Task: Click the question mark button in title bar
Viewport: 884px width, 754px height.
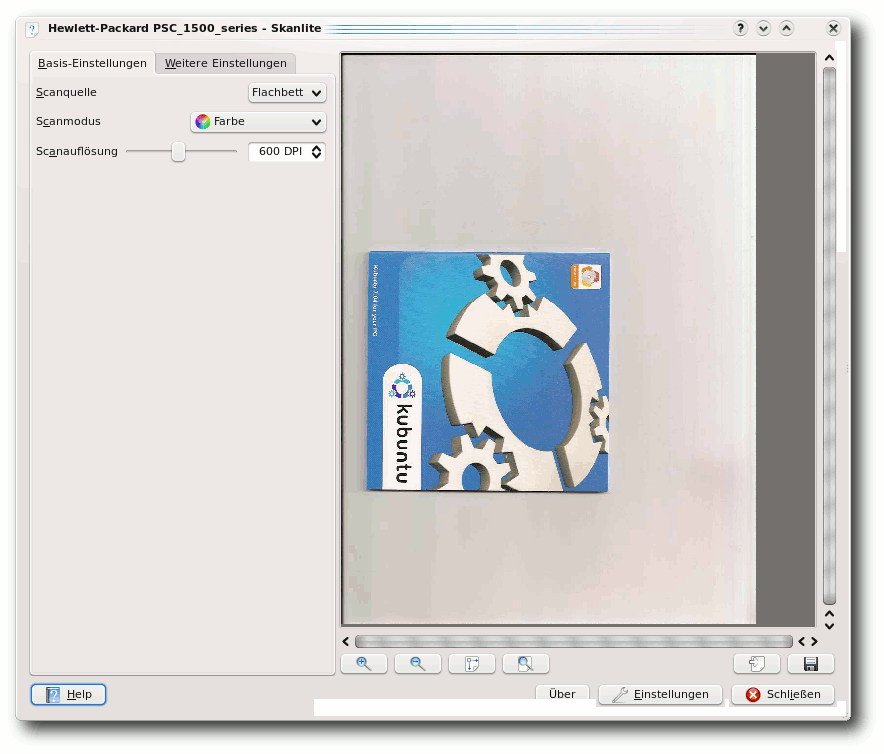Action: coord(740,28)
